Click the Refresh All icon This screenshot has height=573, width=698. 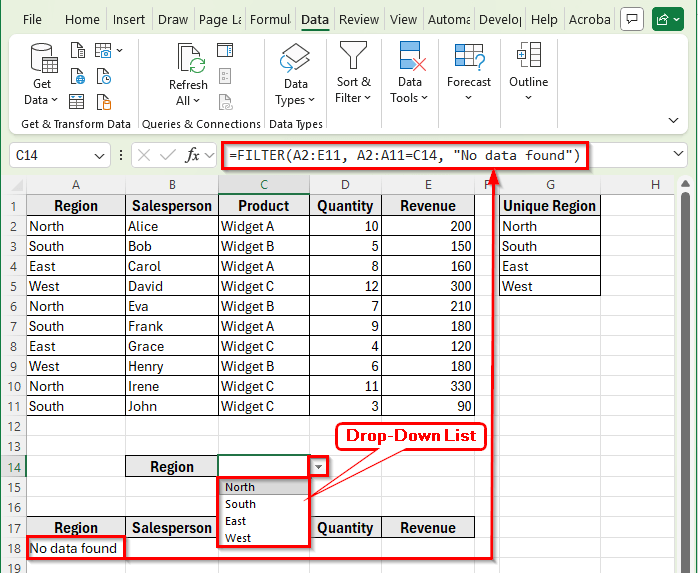(x=191, y=58)
